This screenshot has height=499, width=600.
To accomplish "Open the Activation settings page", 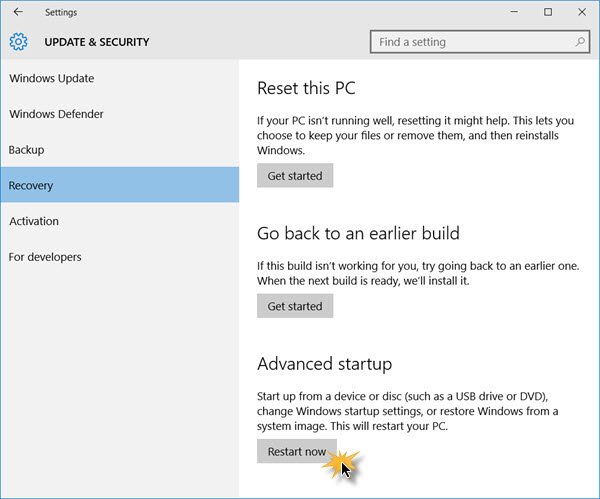I will pos(34,221).
